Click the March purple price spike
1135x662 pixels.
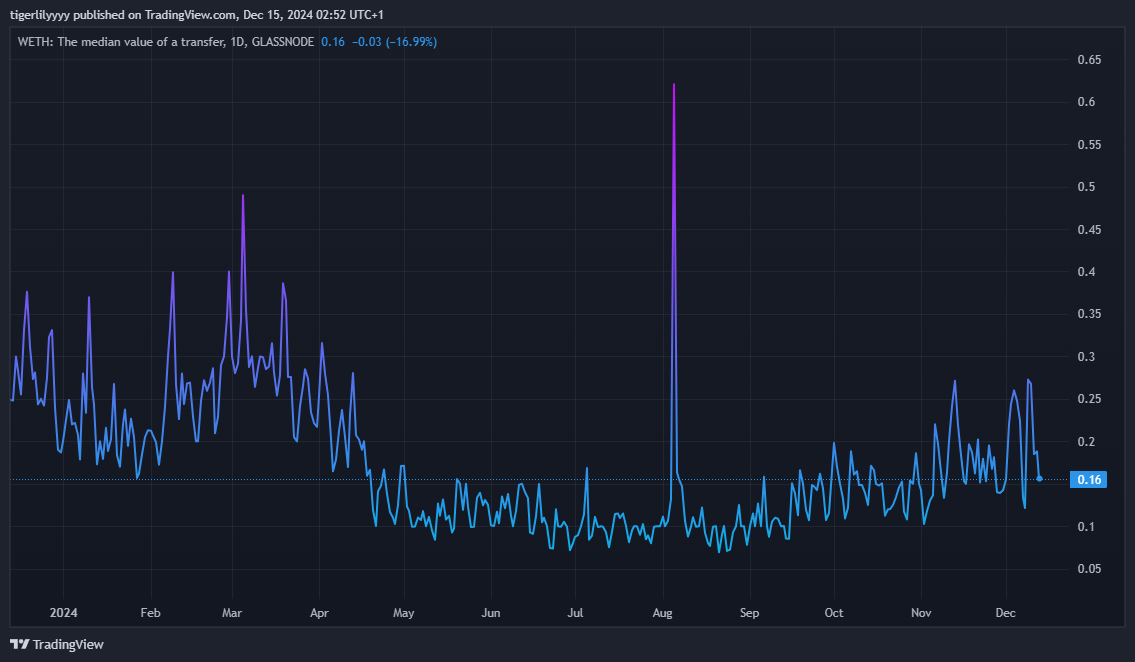[x=243, y=194]
